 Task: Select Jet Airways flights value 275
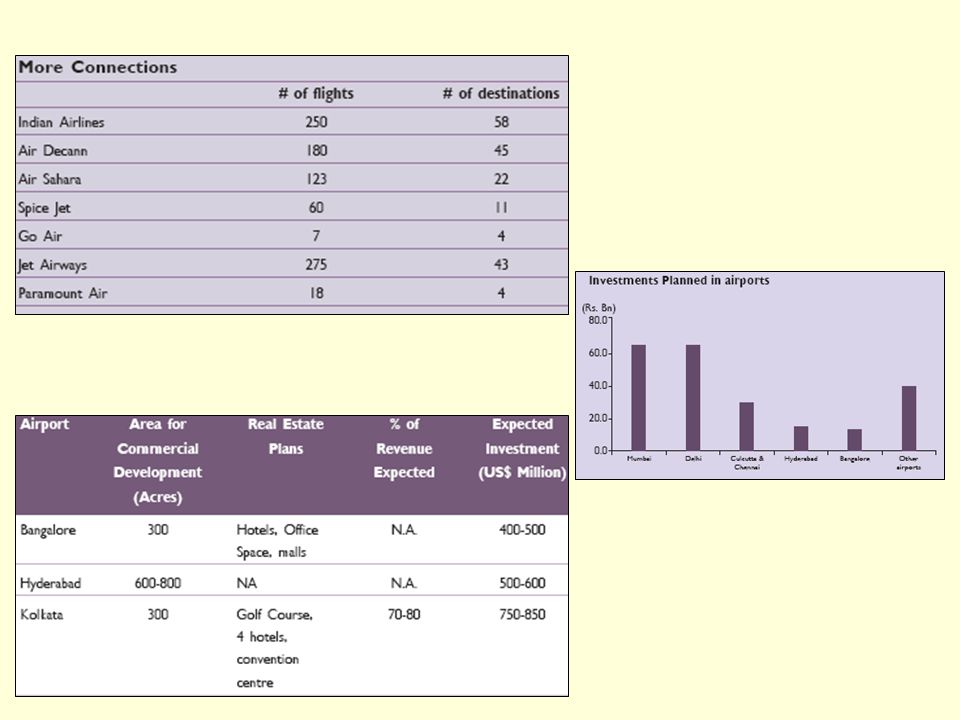click(x=317, y=264)
